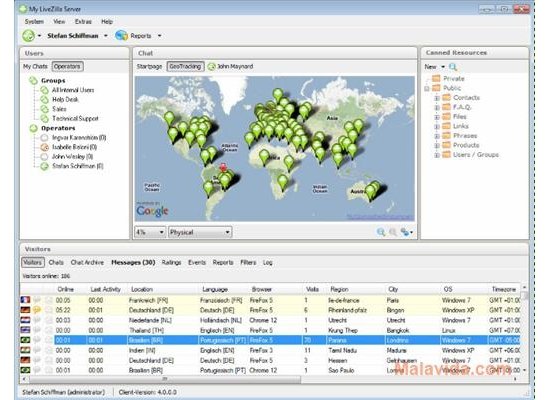Click the Thailand flag icon in the Bangkok row

pyautogui.click(x=25, y=330)
